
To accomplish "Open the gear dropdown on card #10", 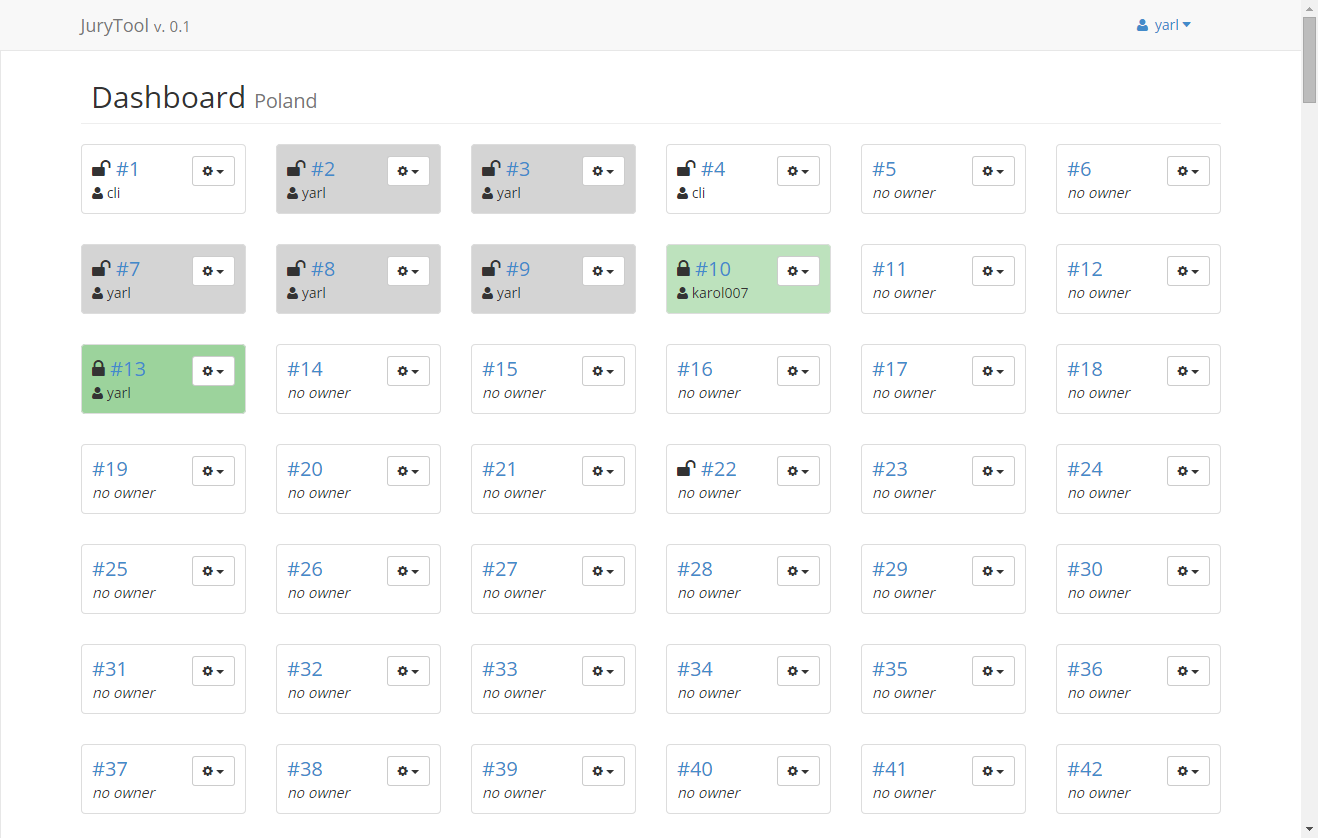I will coord(798,271).
